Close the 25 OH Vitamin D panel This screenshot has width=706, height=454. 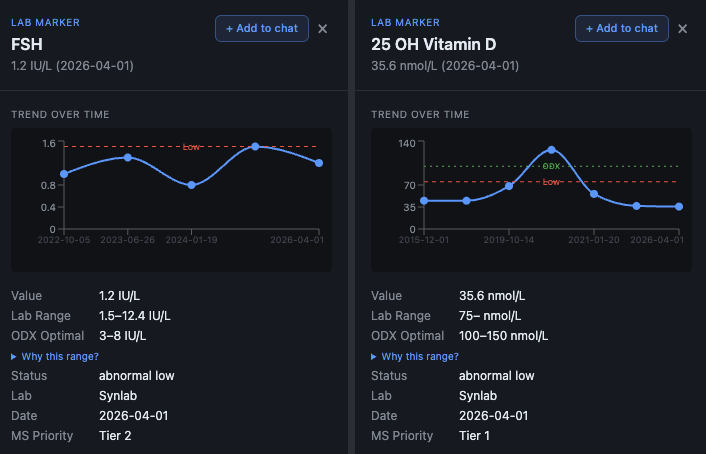click(x=682, y=29)
